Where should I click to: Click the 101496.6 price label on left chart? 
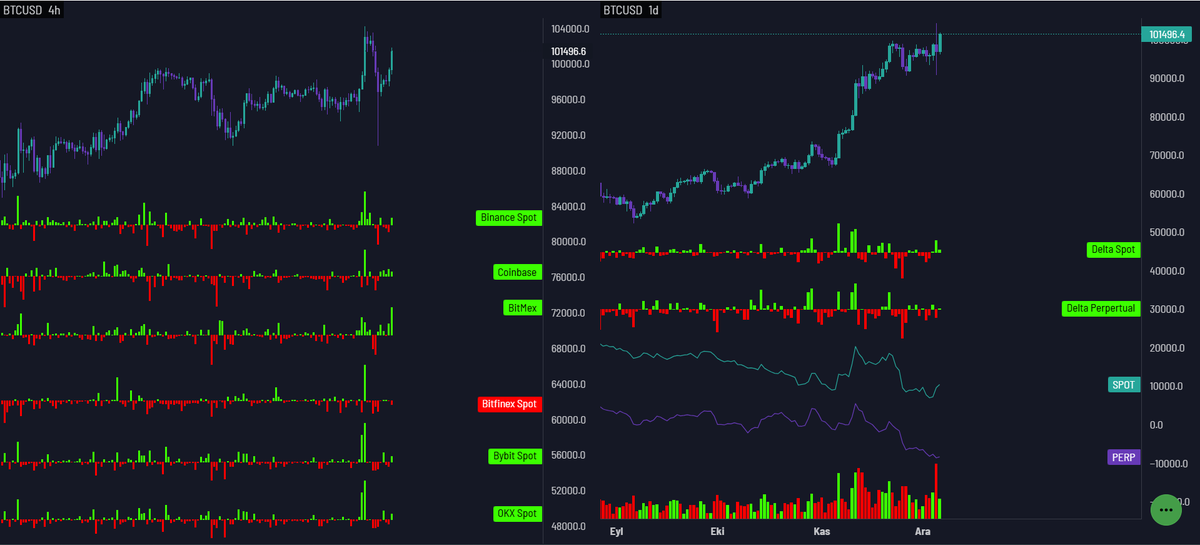569,51
